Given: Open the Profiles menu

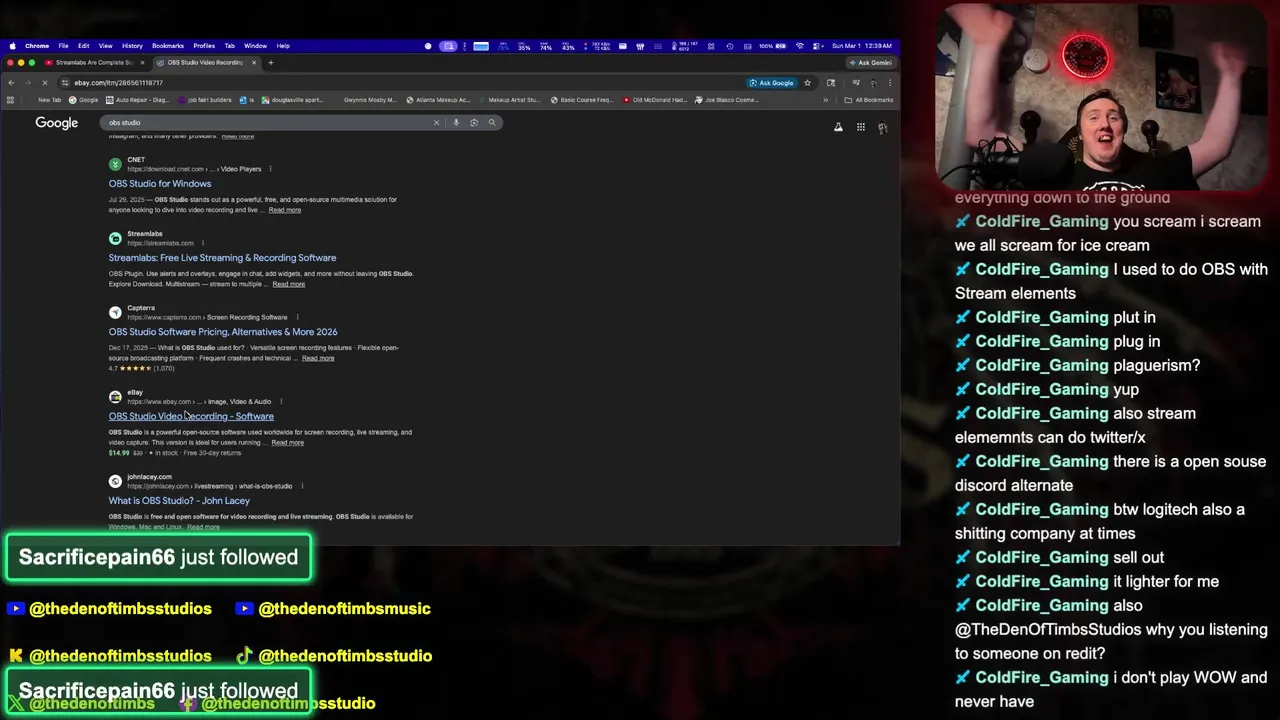Looking at the screenshot, I should [204, 46].
